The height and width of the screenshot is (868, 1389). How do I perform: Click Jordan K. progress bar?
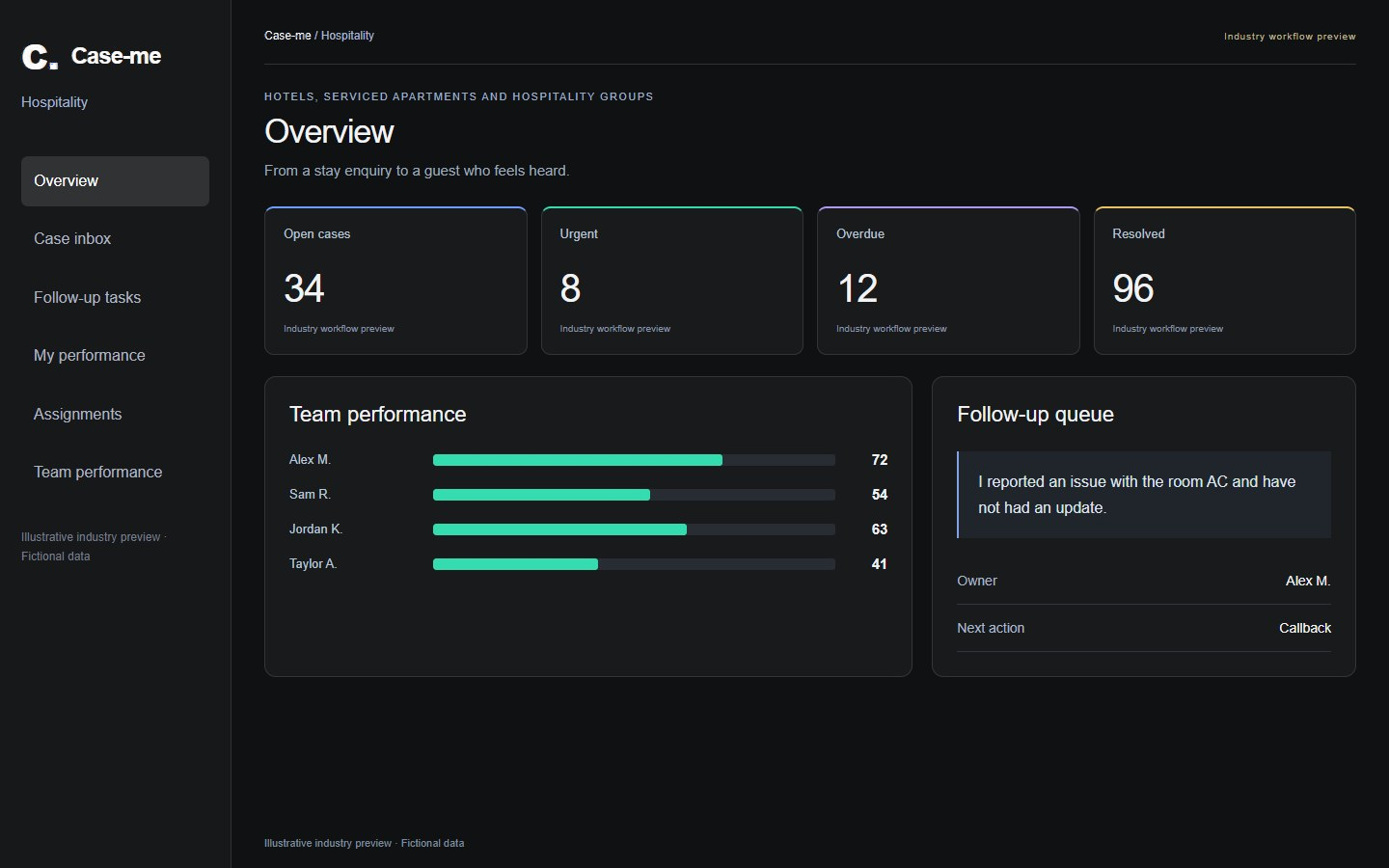pyautogui.click(x=634, y=529)
